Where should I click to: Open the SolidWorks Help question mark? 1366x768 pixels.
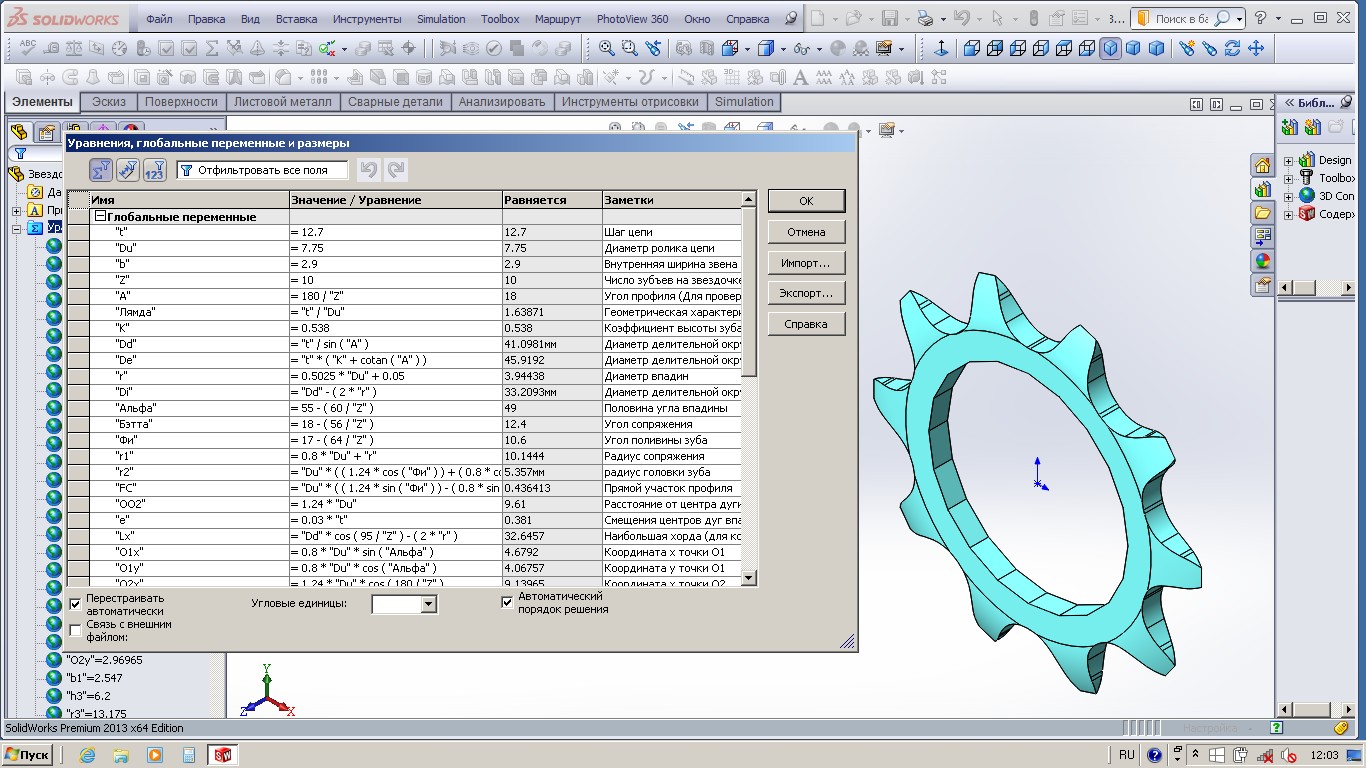click(x=1261, y=18)
